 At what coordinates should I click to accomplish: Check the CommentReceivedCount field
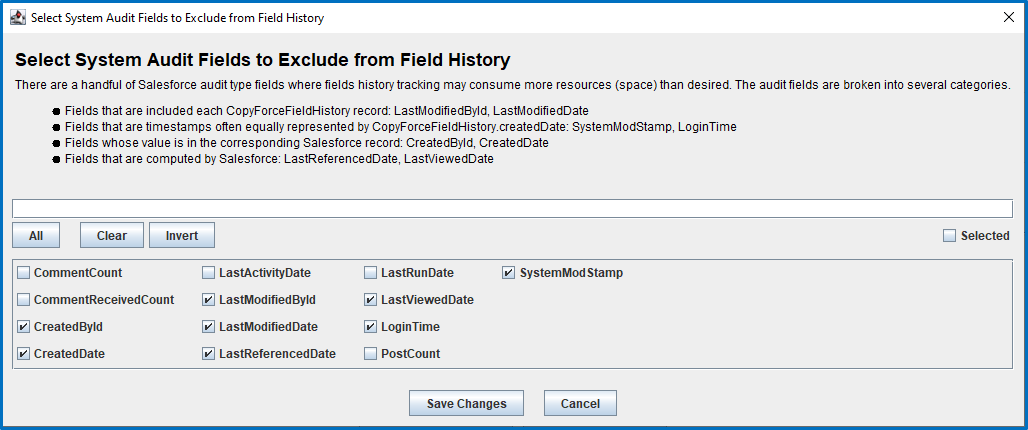tap(24, 300)
